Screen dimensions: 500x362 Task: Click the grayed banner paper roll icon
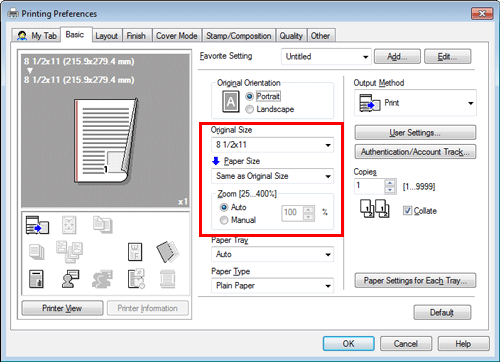point(168,279)
